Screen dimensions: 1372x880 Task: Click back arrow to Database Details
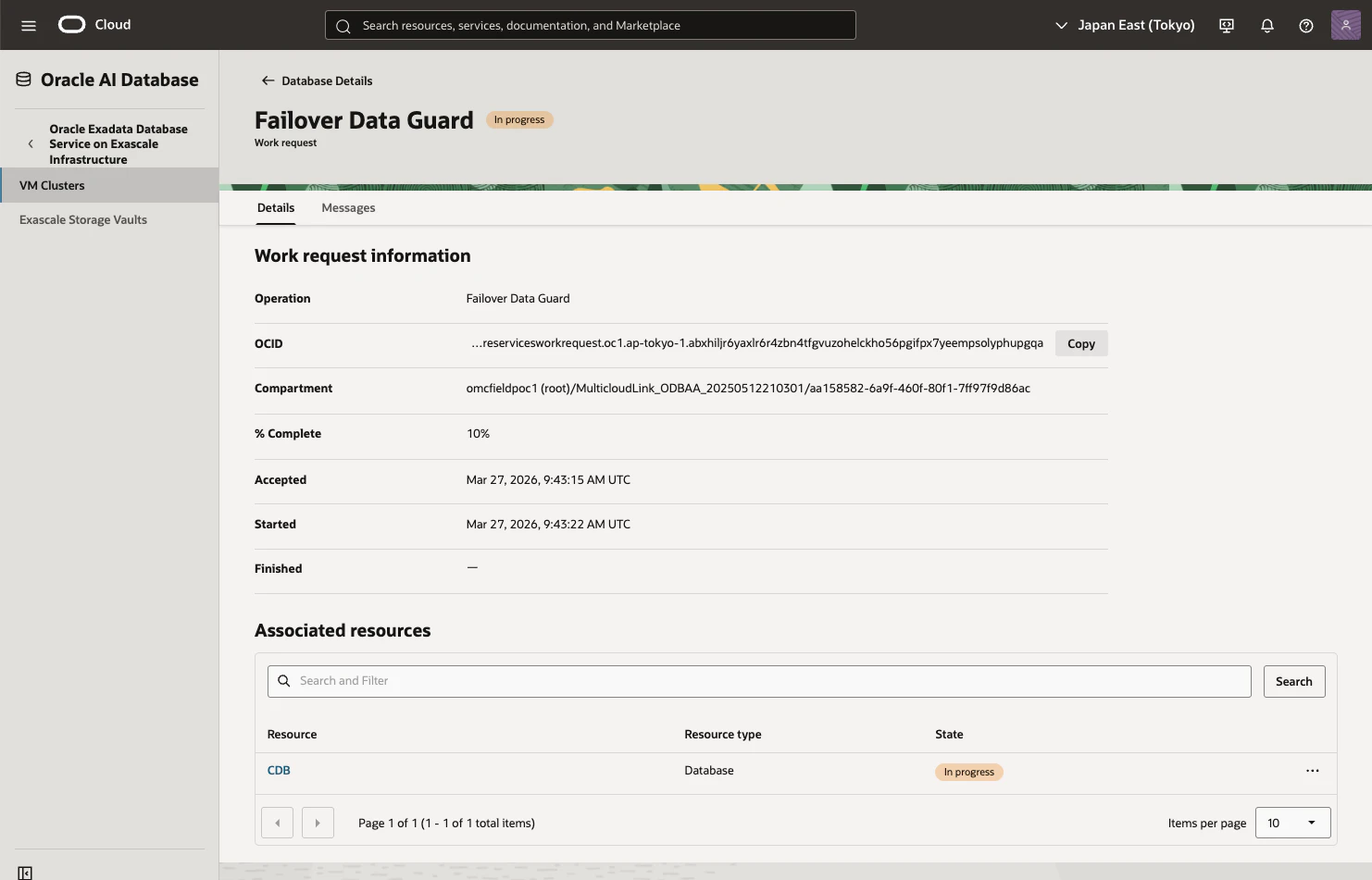268,81
